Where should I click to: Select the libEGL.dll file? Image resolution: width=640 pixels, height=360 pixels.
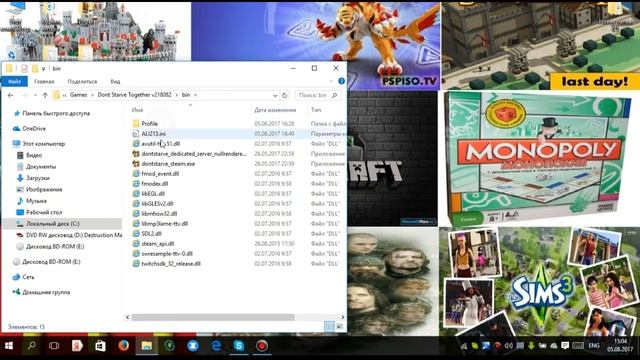[x=153, y=194]
